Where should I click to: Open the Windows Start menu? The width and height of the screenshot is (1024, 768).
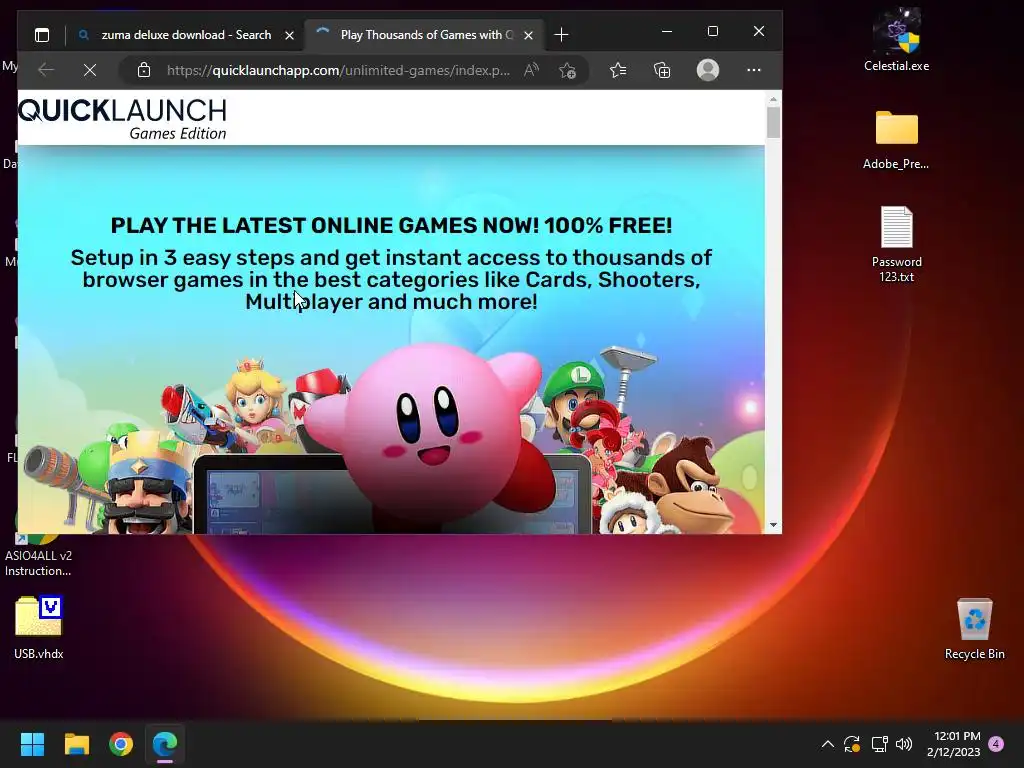[x=32, y=744]
